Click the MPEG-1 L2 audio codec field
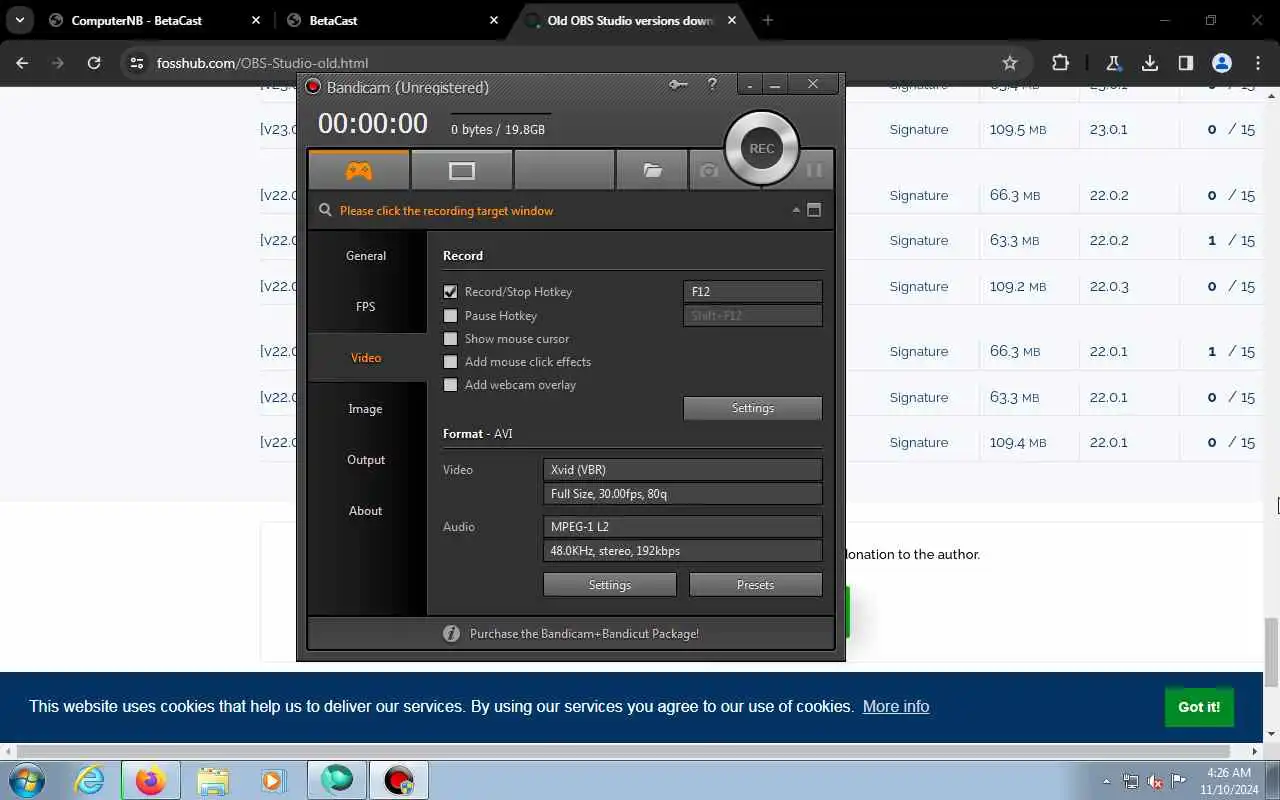Image resolution: width=1280 pixels, height=800 pixels. tap(683, 527)
